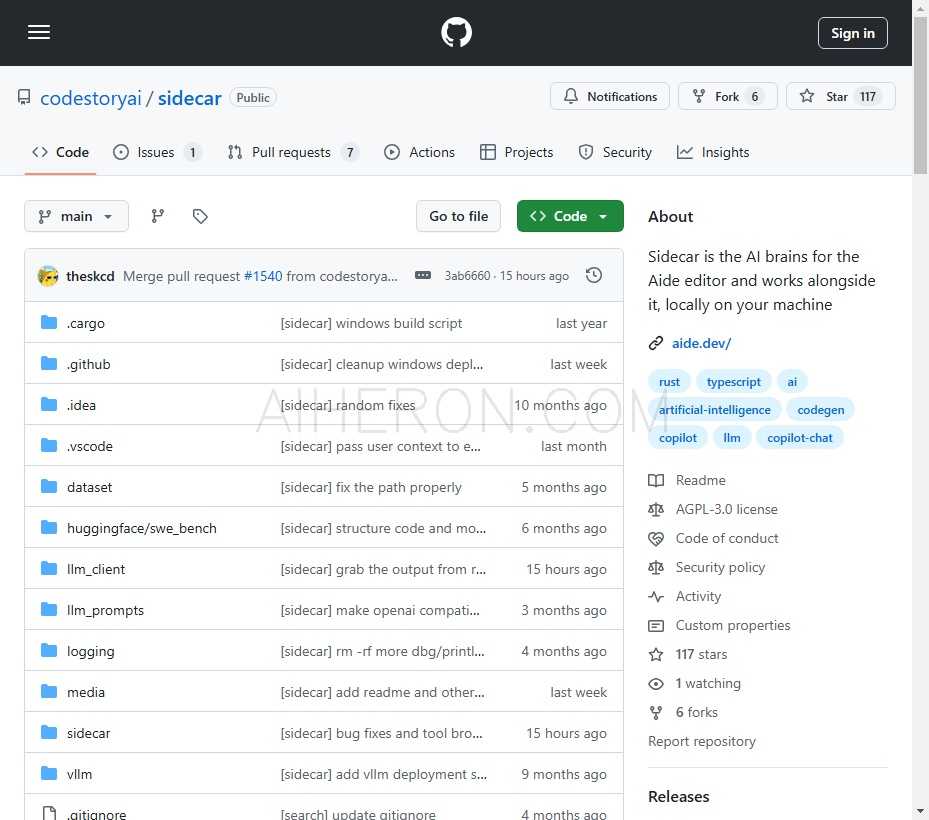Open the media folder
This screenshot has width=929, height=820.
86,692
